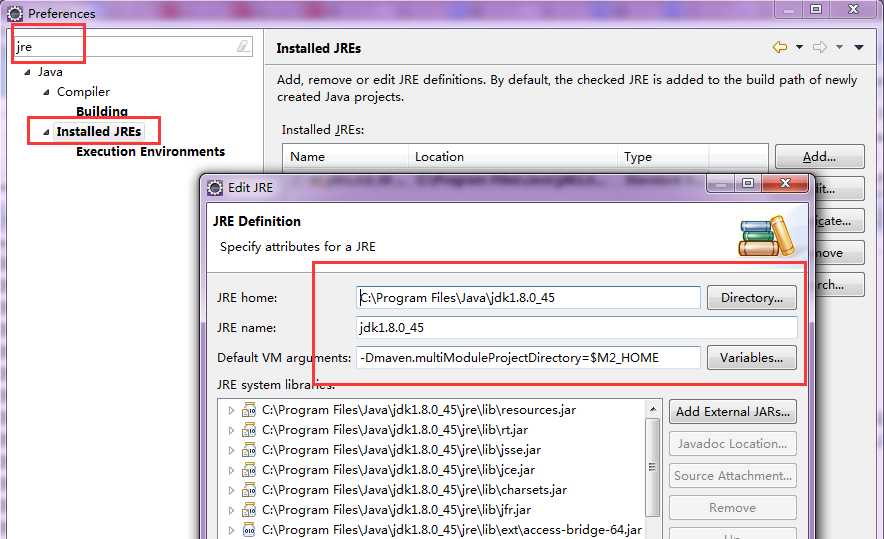Open the back history dropdown arrow
884x539 pixels.
coord(799,47)
